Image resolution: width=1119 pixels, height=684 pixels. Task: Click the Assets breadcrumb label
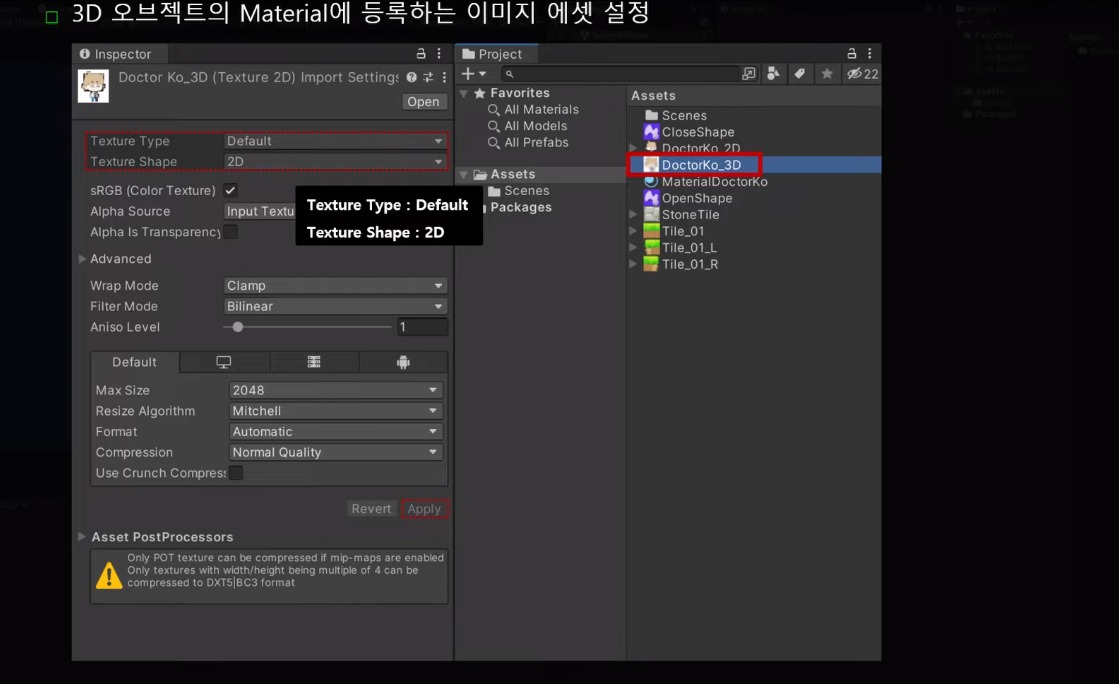(653, 96)
